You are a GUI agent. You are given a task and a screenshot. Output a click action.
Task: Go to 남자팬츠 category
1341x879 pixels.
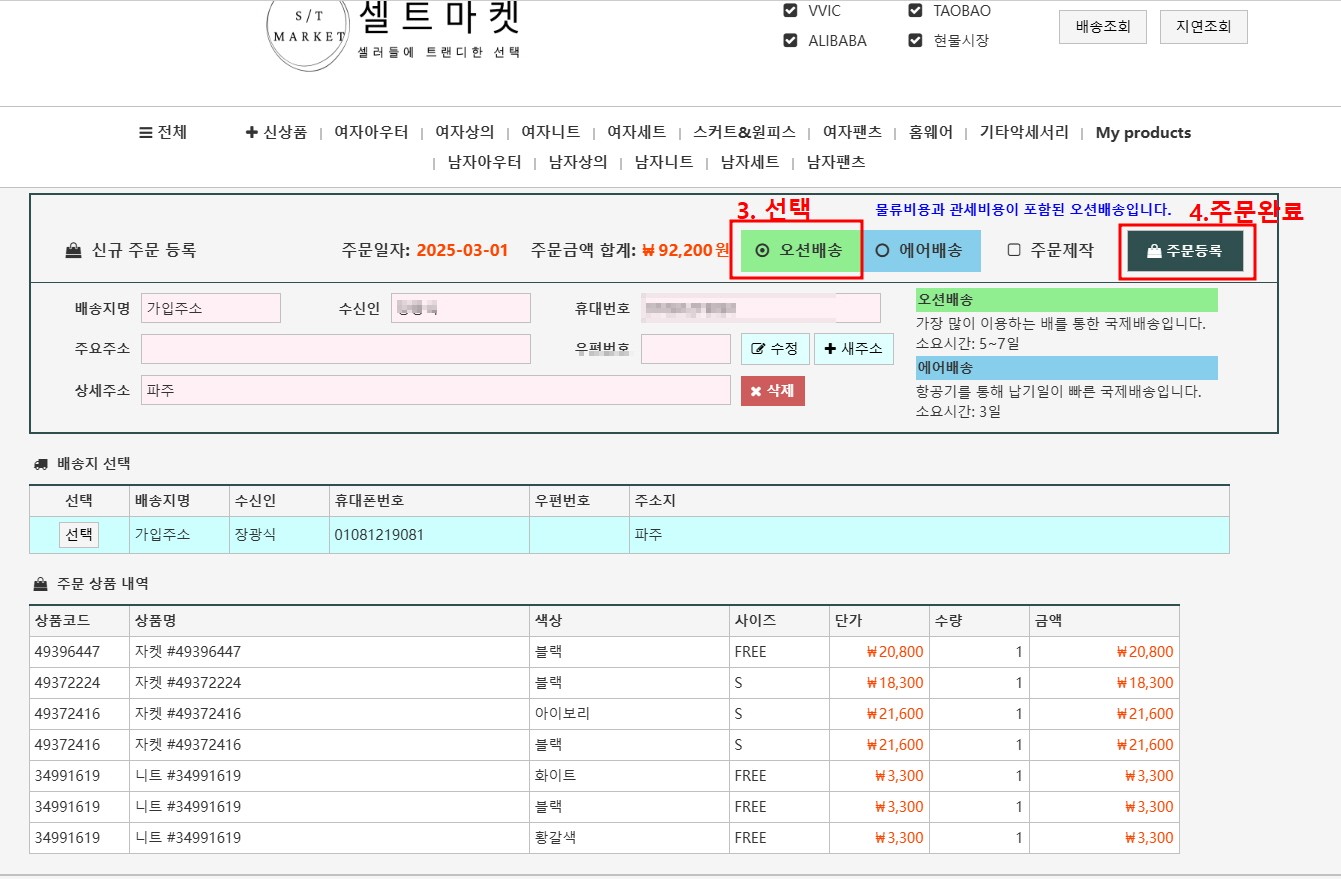(x=836, y=162)
